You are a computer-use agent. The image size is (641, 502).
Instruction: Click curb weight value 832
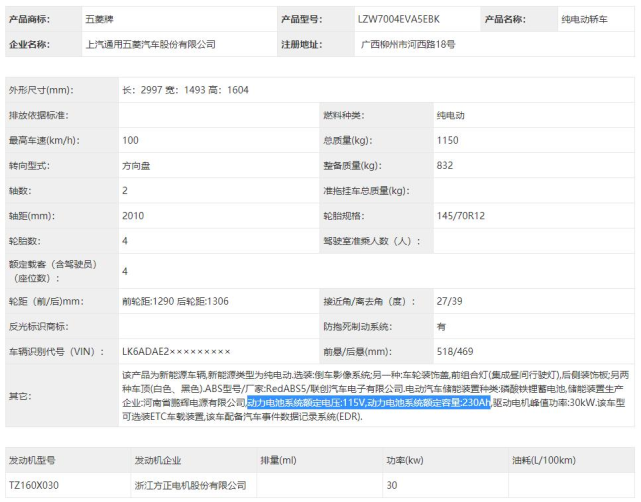tap(445, 166)
